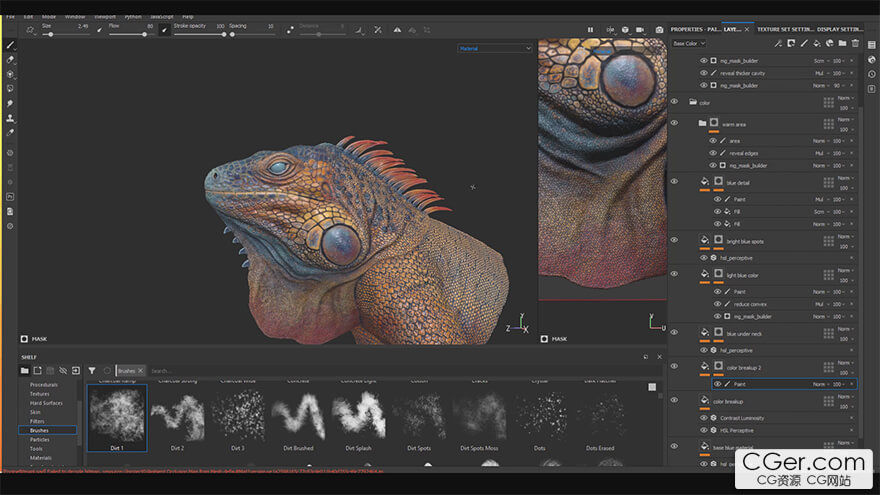The width and height of the screenshot is (880, 495).
Task: Open the Material viewport mode dropdown
Action: click(494, 48)
